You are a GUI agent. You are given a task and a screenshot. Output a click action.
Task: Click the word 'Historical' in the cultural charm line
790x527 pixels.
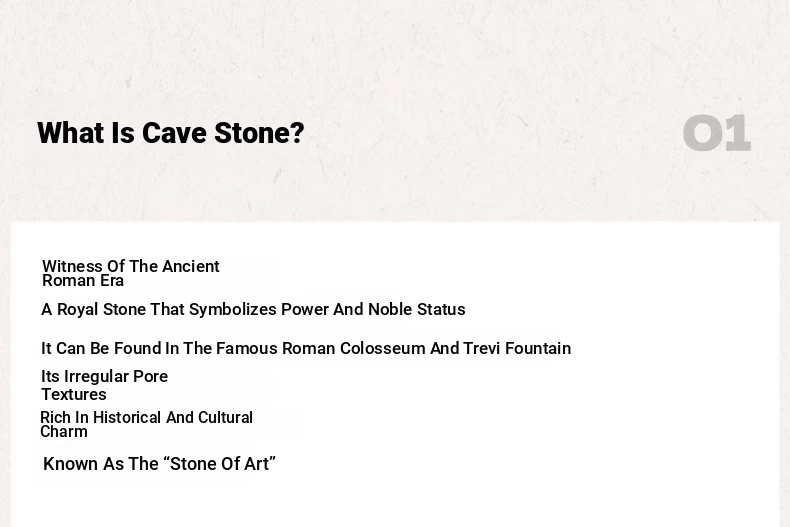(x=127, y=417)
